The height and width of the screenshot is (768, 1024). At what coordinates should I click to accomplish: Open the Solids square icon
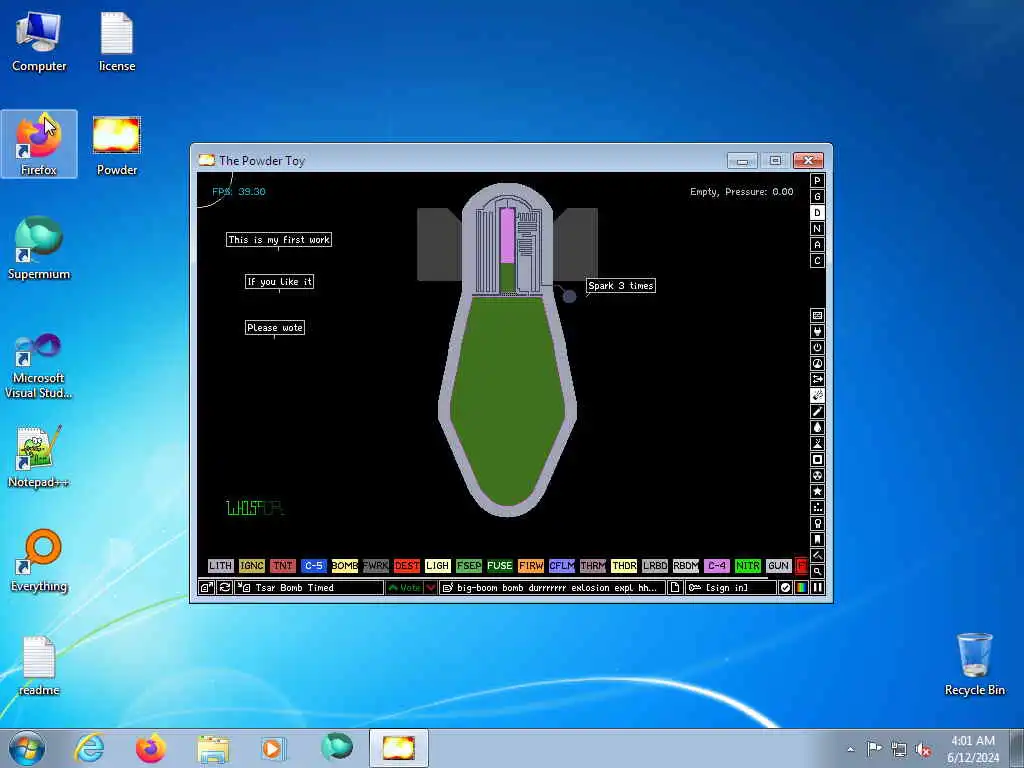tap(817, 459)
